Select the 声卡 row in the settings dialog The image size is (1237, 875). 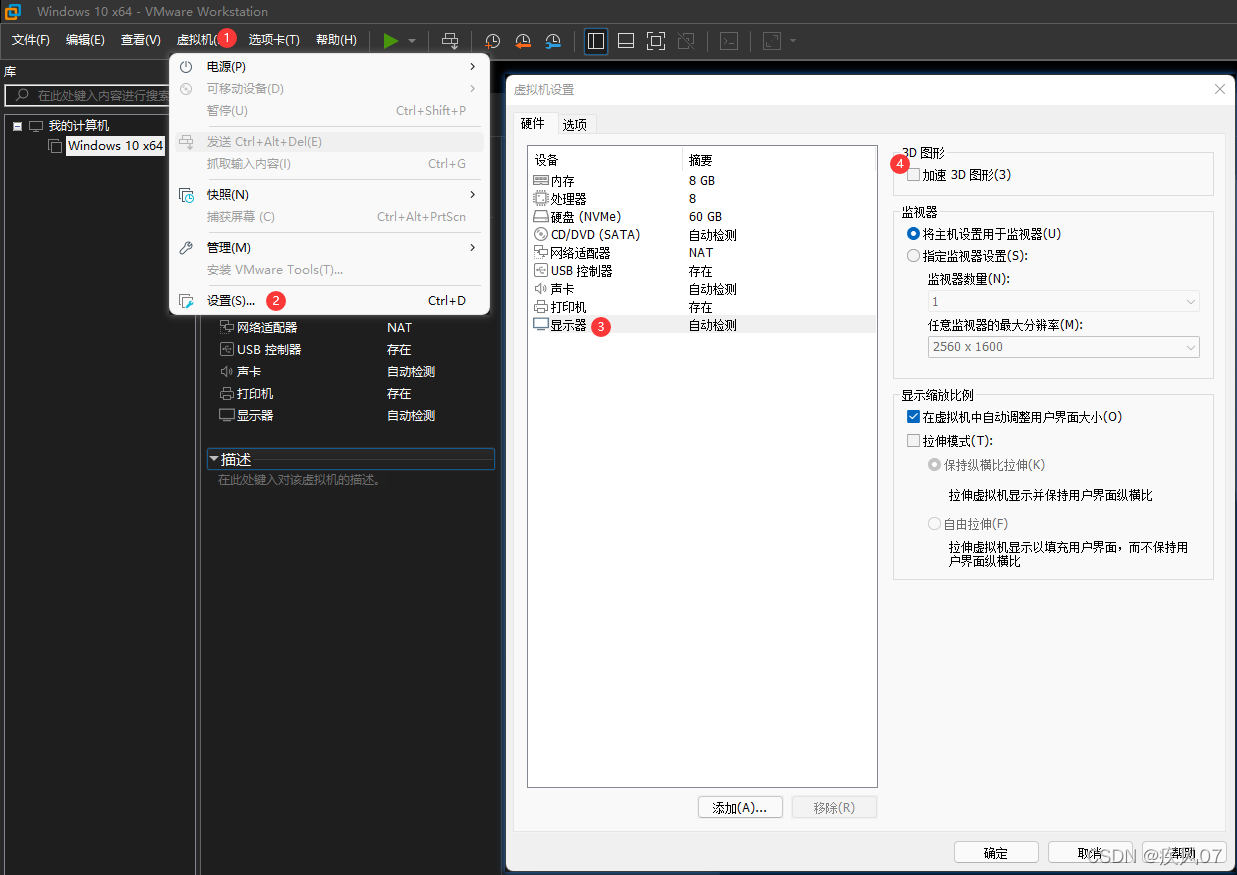click(702, 289)
